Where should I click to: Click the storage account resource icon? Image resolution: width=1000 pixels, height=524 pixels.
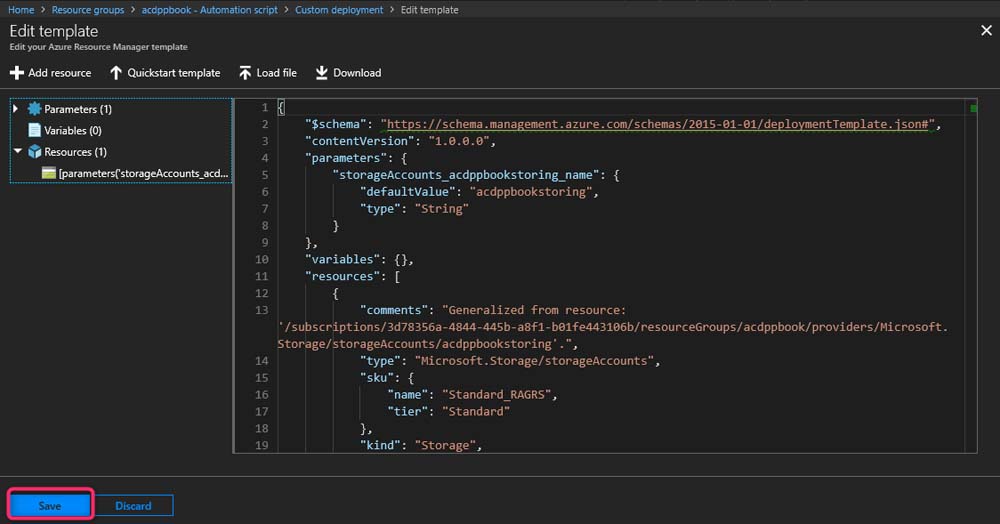(x=48, y=173)
